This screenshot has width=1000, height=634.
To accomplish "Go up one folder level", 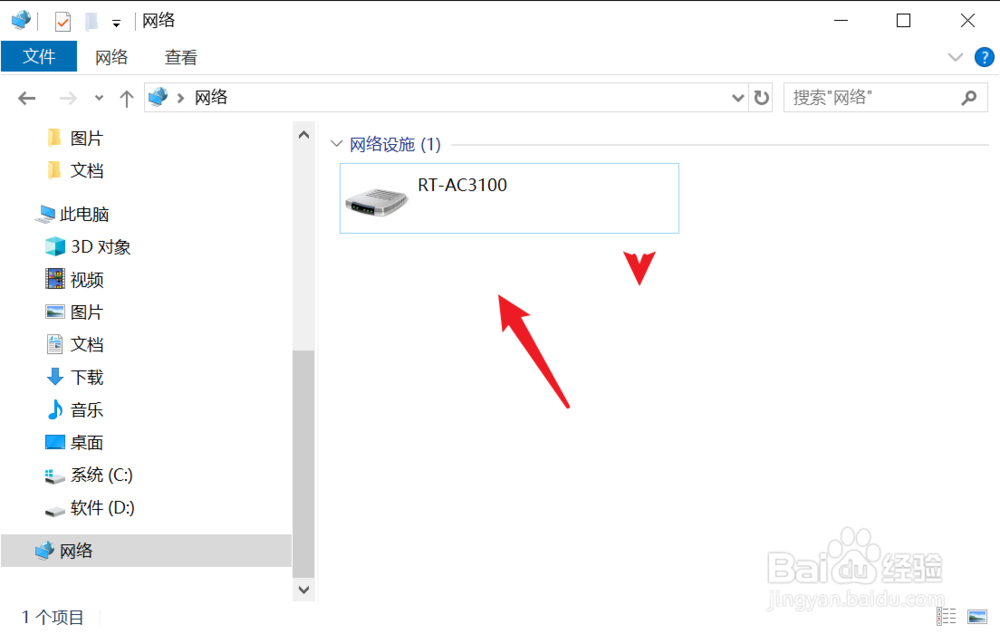I will click(x=126, y=98).
